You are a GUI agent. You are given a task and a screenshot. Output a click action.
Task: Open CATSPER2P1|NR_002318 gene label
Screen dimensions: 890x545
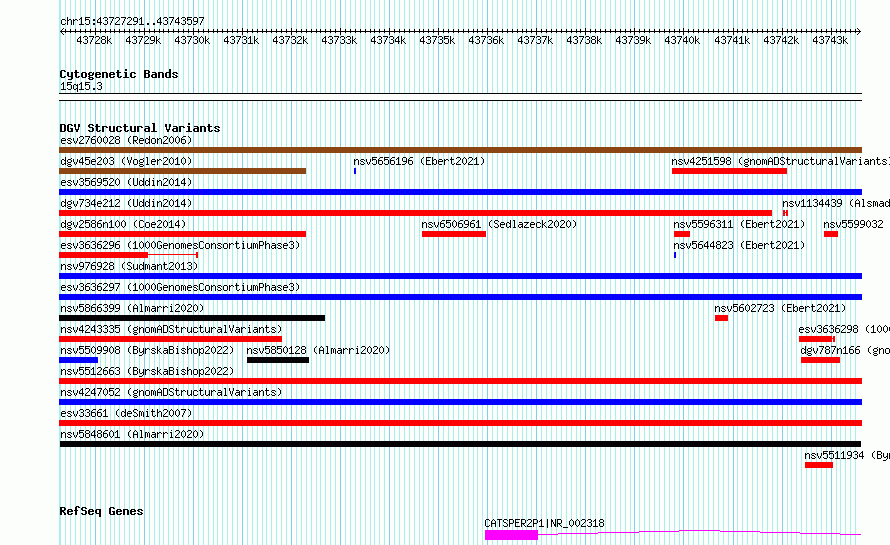[544, 523]
